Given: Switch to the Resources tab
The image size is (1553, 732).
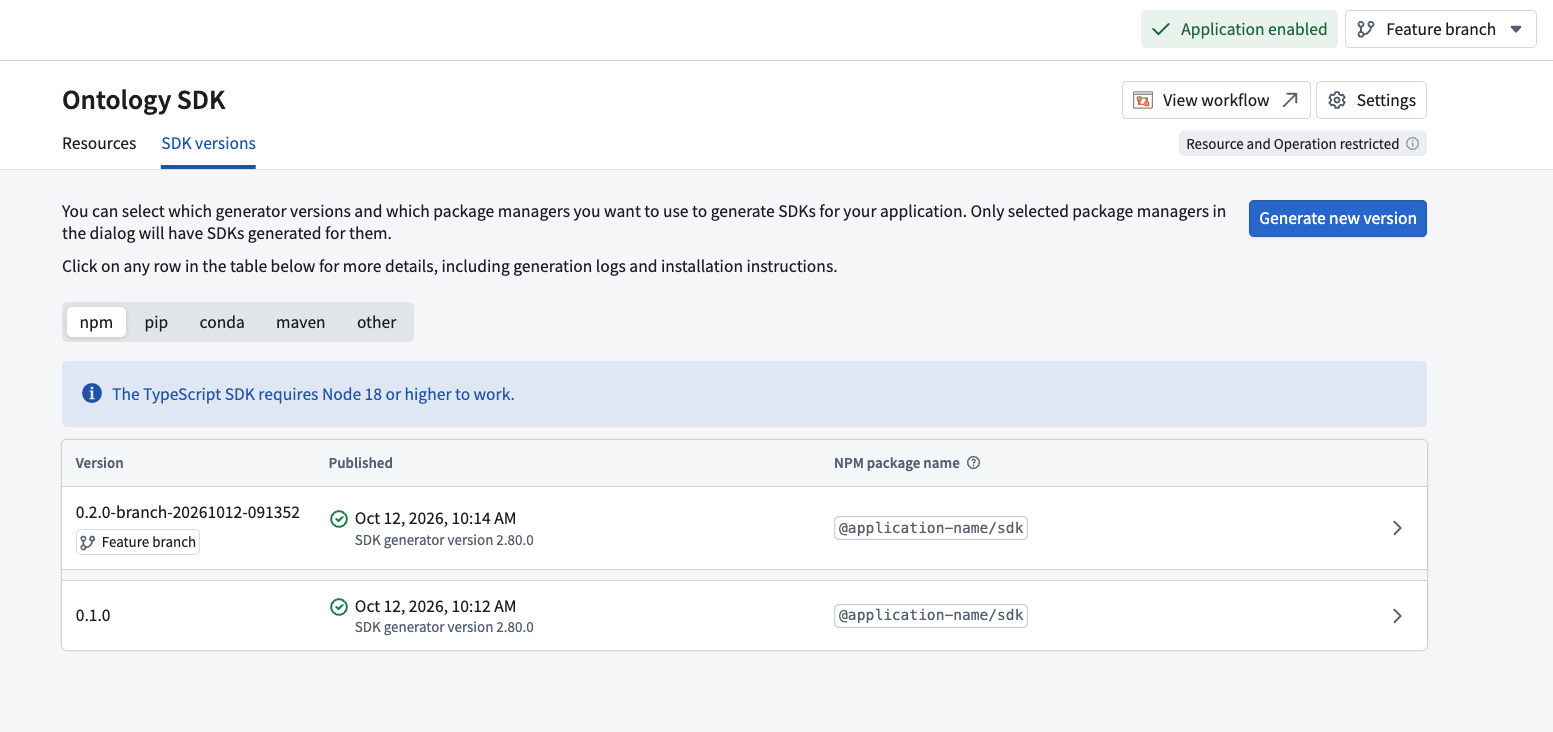Looking at the screenshot, I should [99, 143].
